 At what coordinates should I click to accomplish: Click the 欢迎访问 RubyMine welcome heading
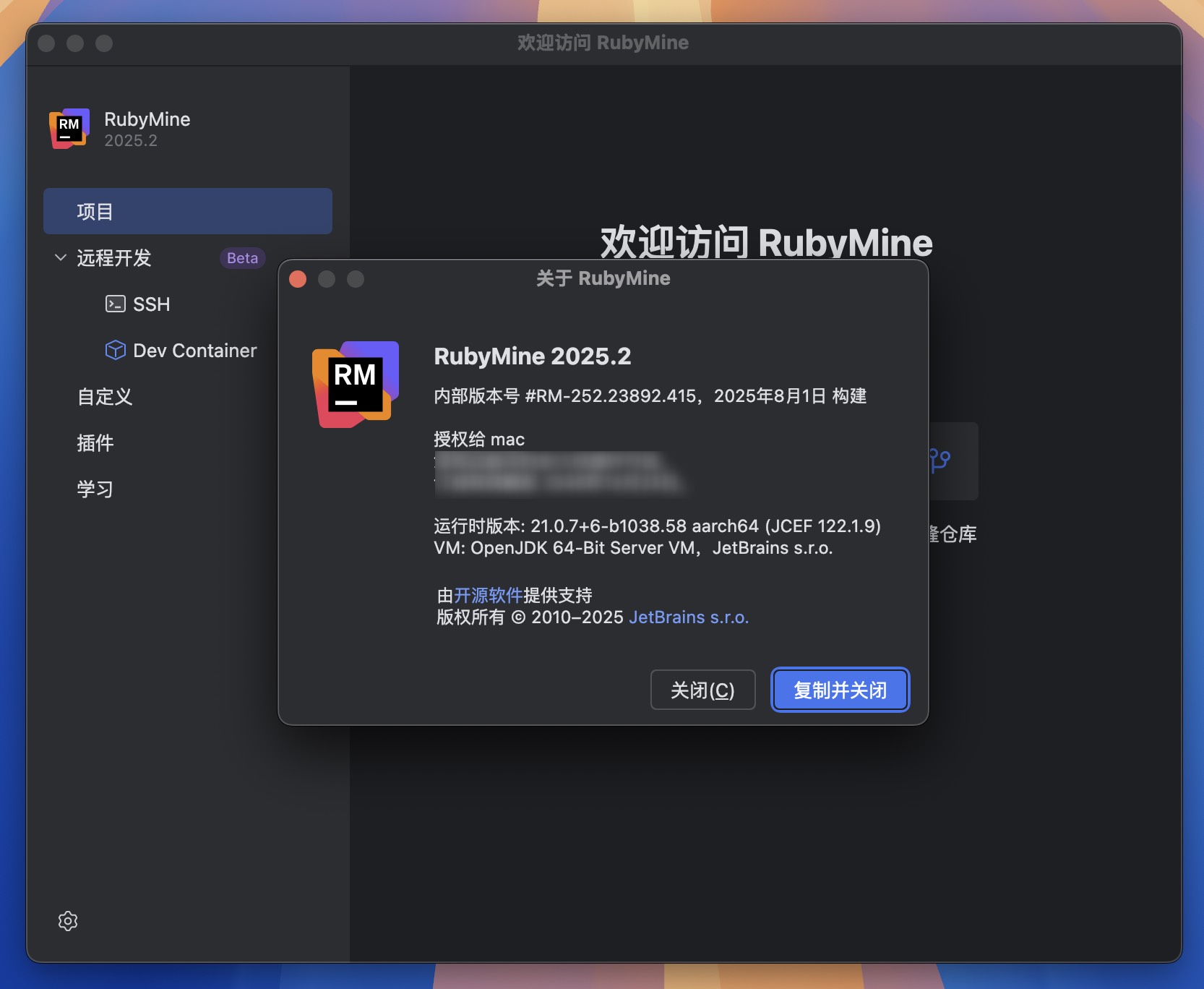pyautogui.click(x=766, y=242)
